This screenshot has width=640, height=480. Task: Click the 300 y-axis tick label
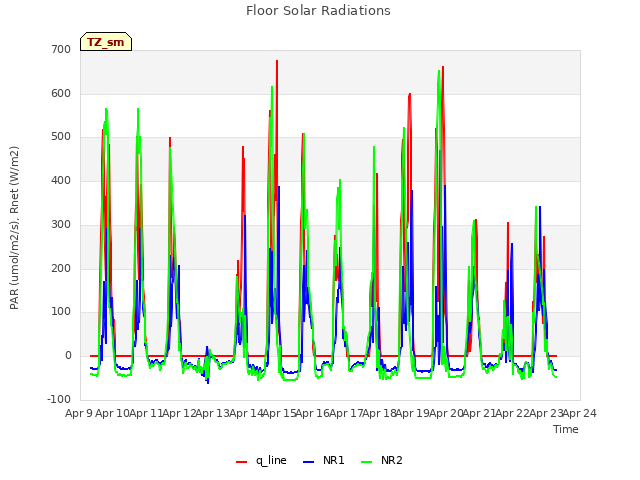61,224
